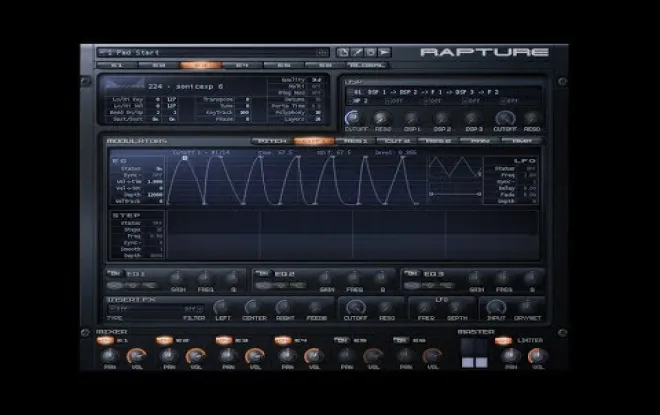Viewport: 660px width, 415px height.
Task: Select the AMP modulator tab
Action: (522, 141)
